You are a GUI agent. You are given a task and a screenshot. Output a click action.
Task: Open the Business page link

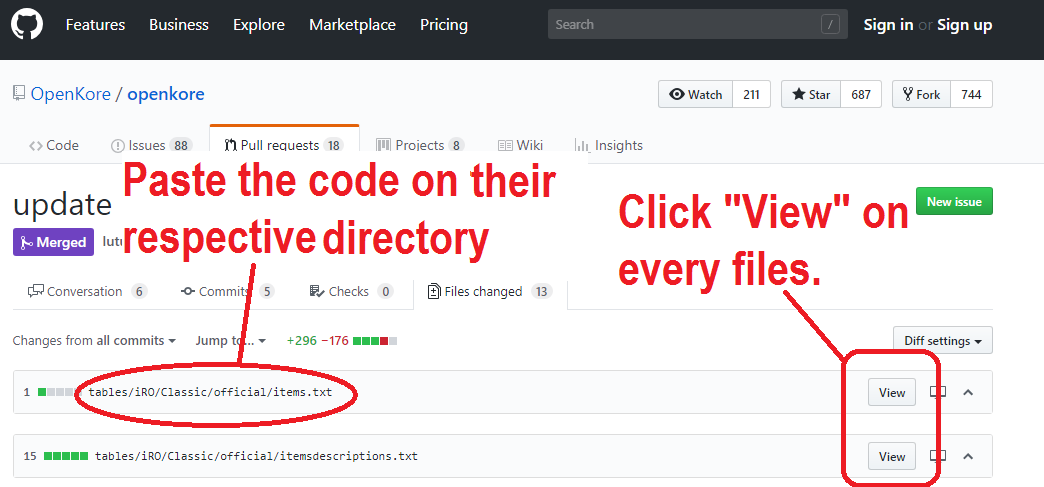click(x=178, y=25)
